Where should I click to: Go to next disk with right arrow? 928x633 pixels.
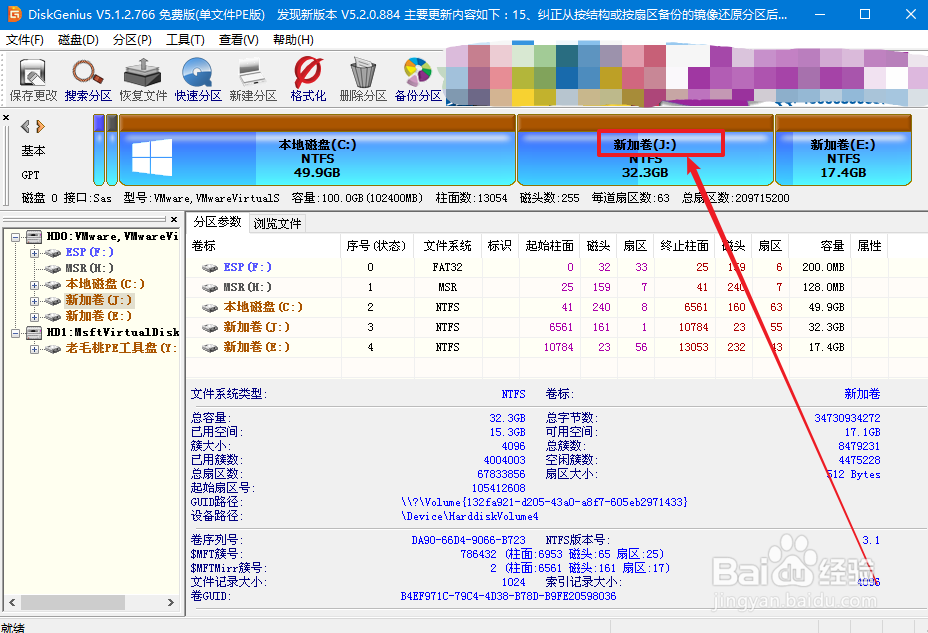[x=40, y=126]
